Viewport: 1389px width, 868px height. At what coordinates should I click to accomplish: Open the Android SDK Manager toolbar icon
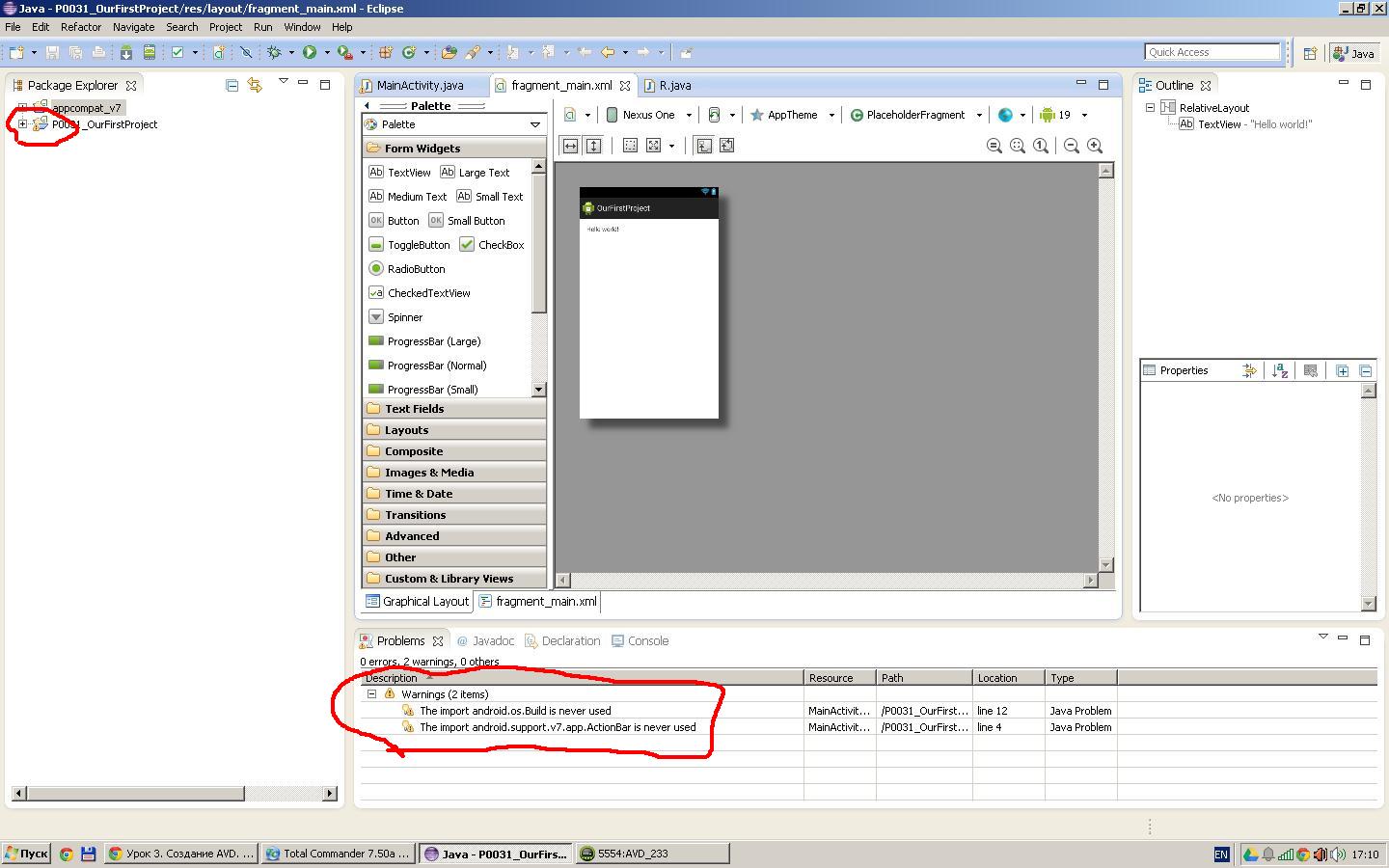pyautogui.click(x=125, y=52)
